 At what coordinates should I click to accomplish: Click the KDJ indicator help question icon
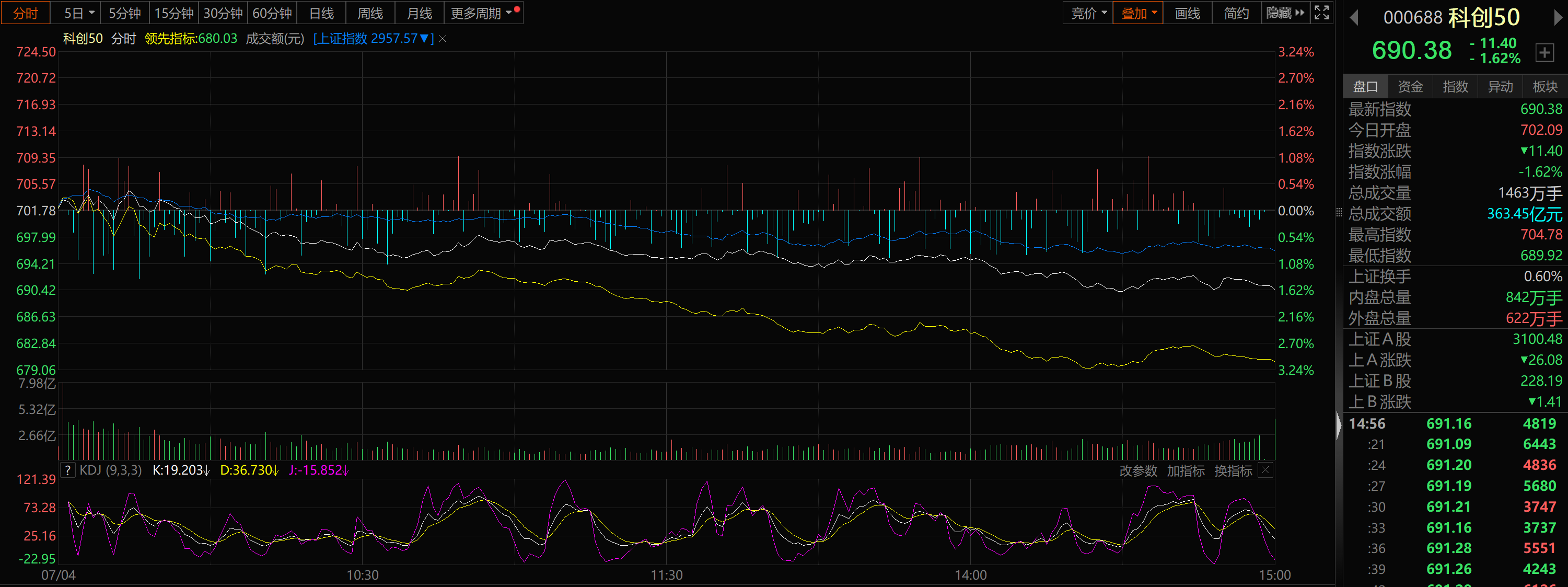pos(68,470)
